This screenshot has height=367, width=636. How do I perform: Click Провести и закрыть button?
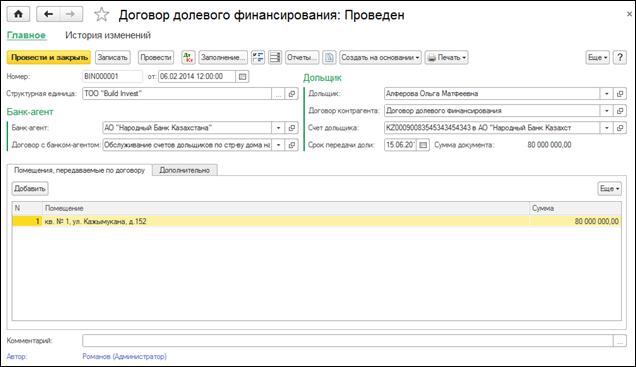click(x=49, y=58)
